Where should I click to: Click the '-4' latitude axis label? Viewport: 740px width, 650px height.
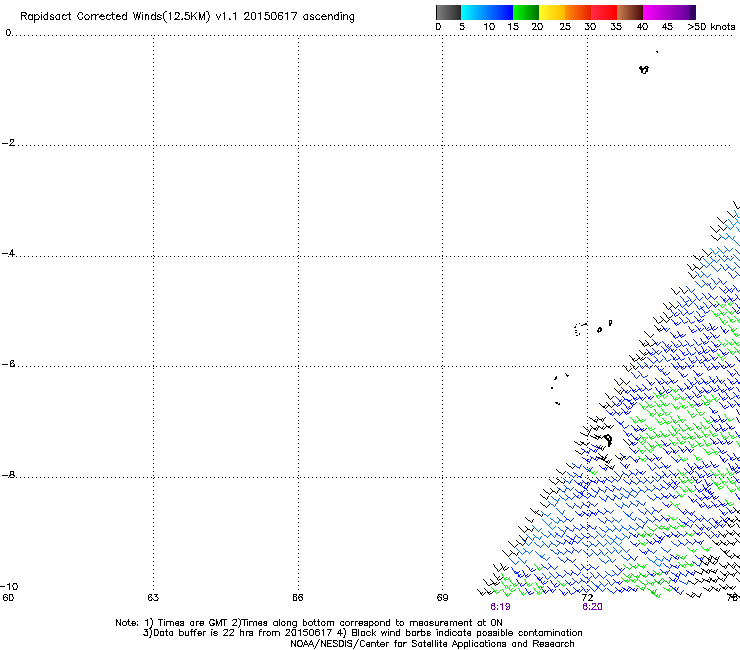8,253
